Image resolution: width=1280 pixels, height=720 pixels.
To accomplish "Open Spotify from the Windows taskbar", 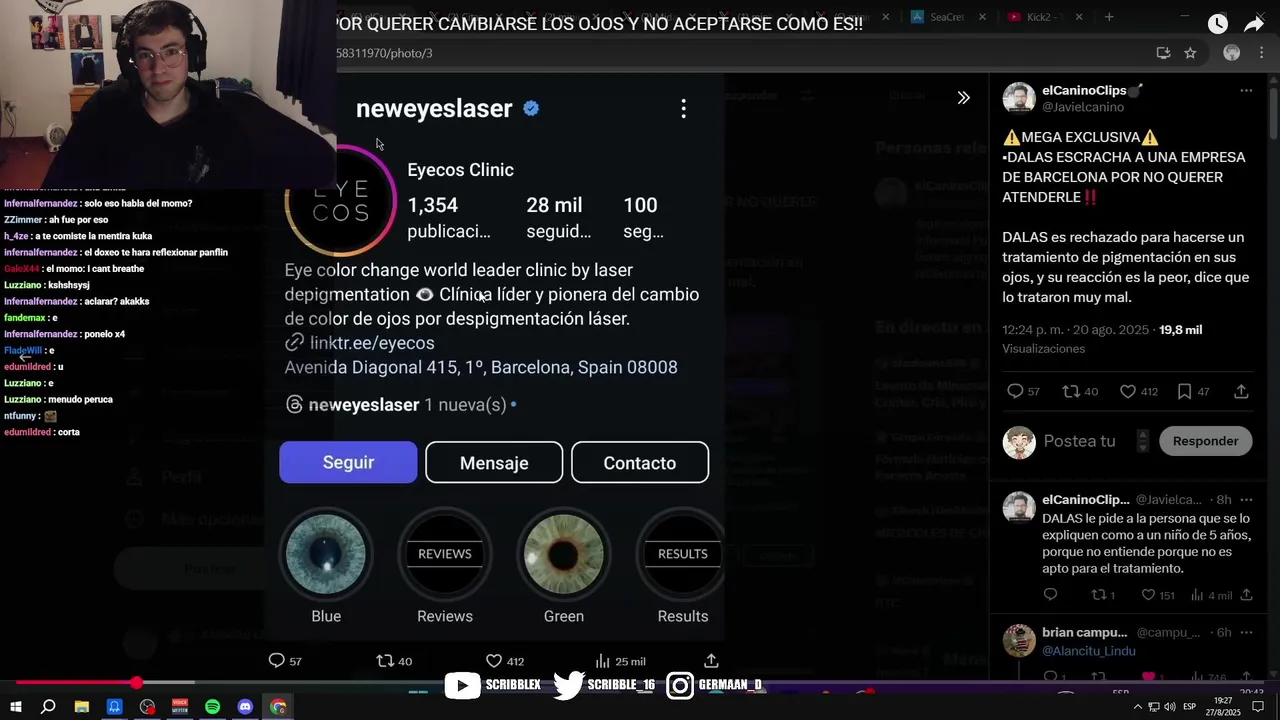I will coord(212,707).
